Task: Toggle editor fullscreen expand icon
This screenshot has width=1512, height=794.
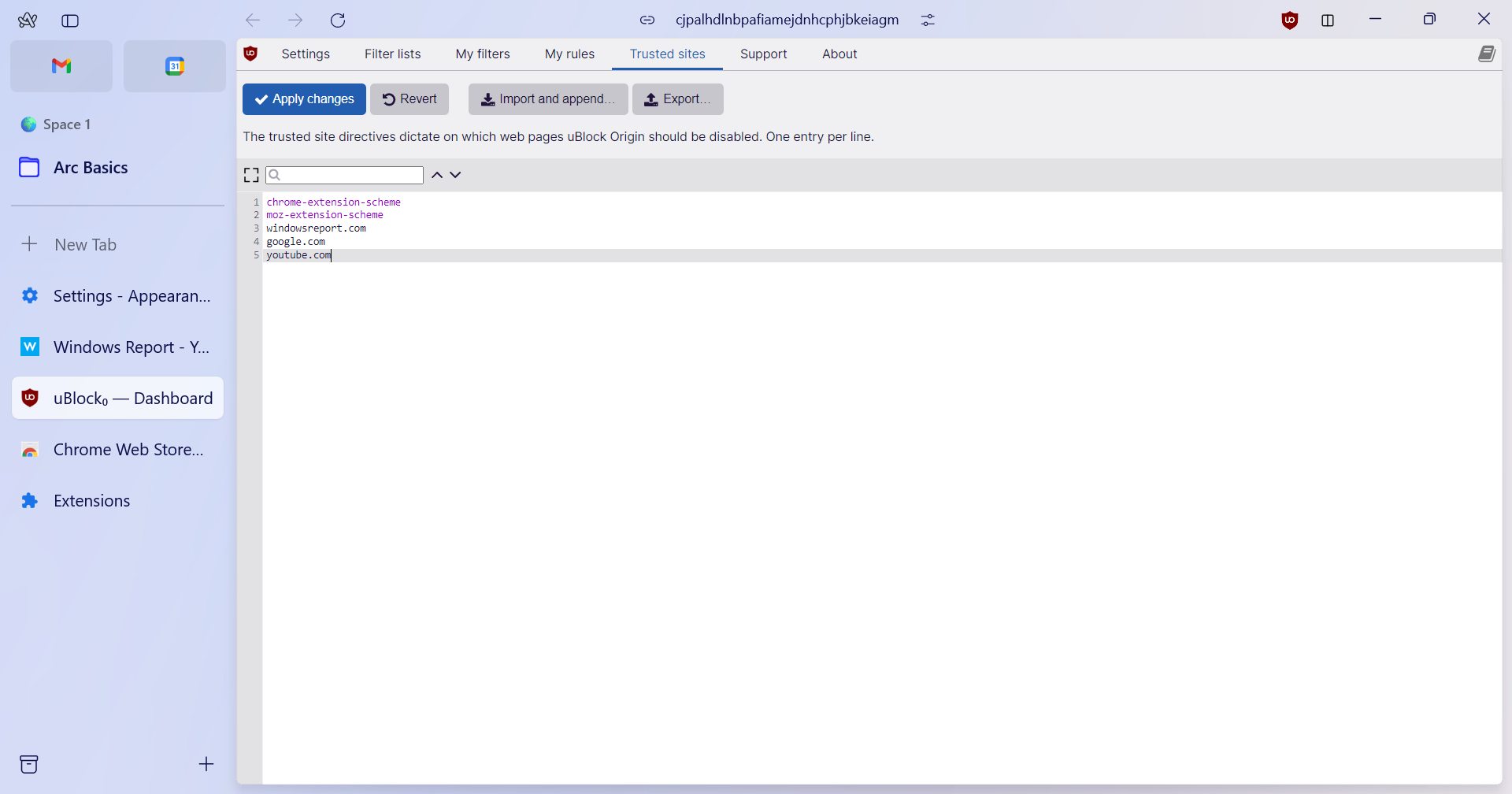Action: [251, 175]
